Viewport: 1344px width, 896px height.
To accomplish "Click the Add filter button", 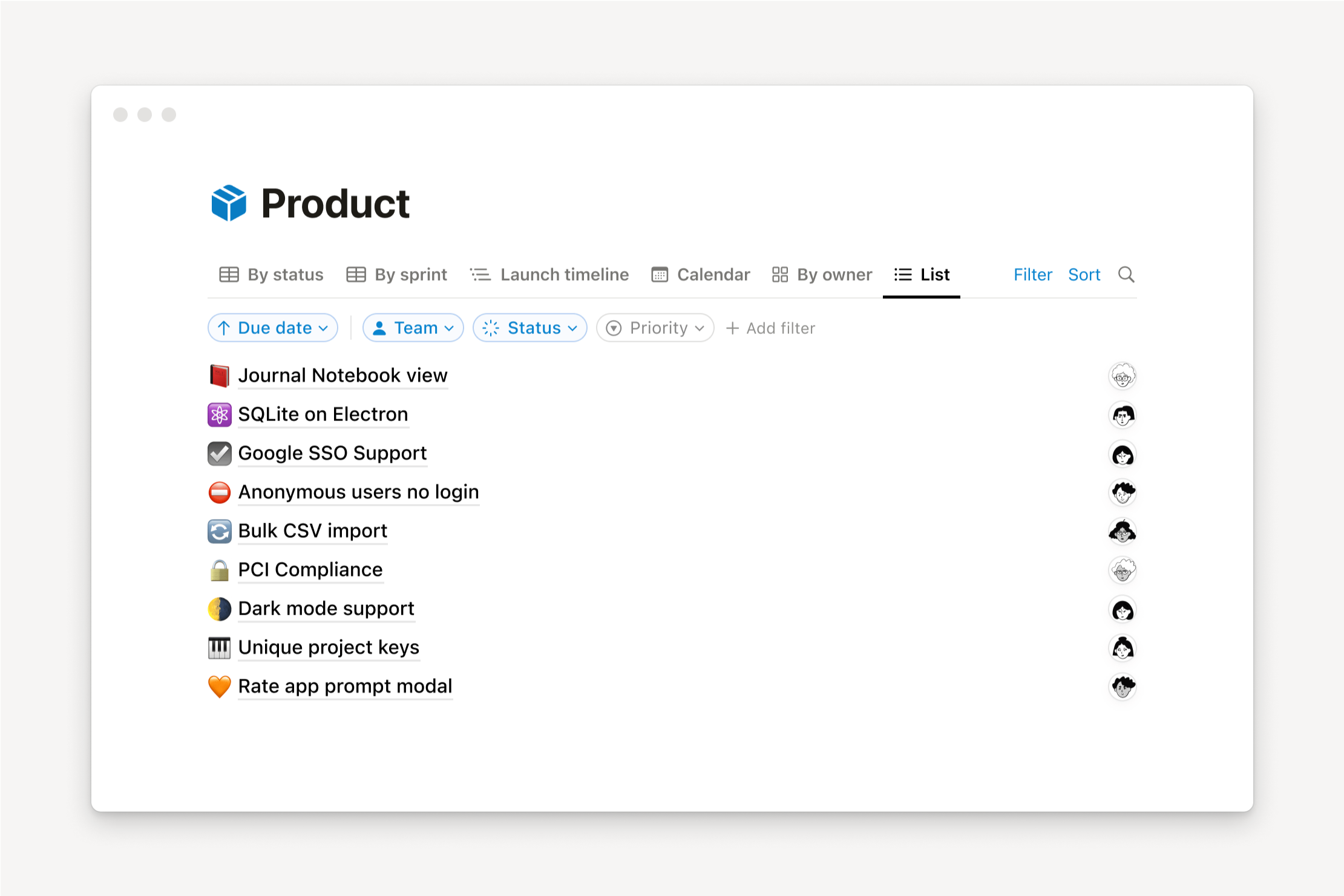I will (x=770, y=328).
